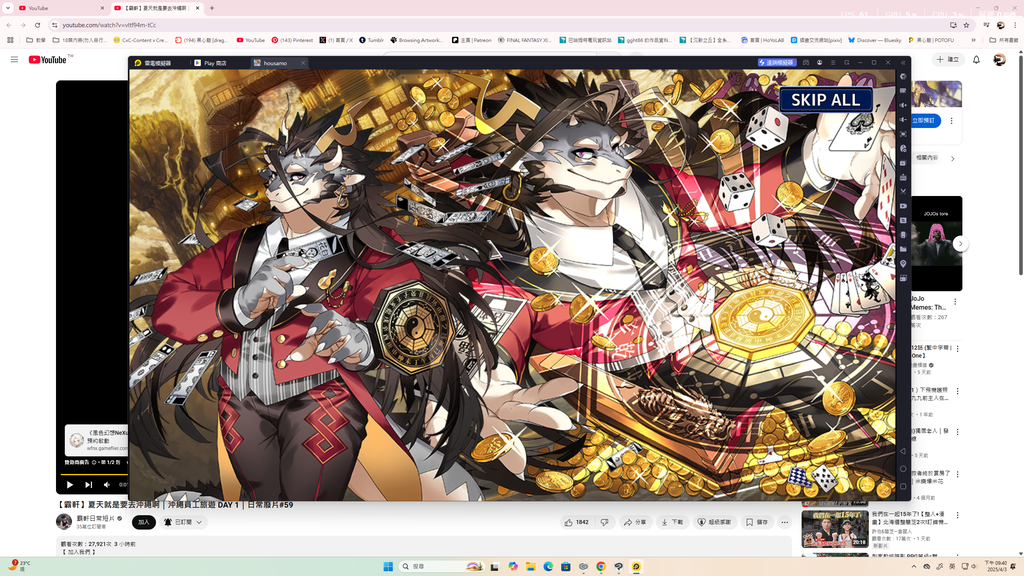The width and height of the screenshot is (1024, 576).
Task: Click the 下載 download button
Action: (x=672, y=522)
